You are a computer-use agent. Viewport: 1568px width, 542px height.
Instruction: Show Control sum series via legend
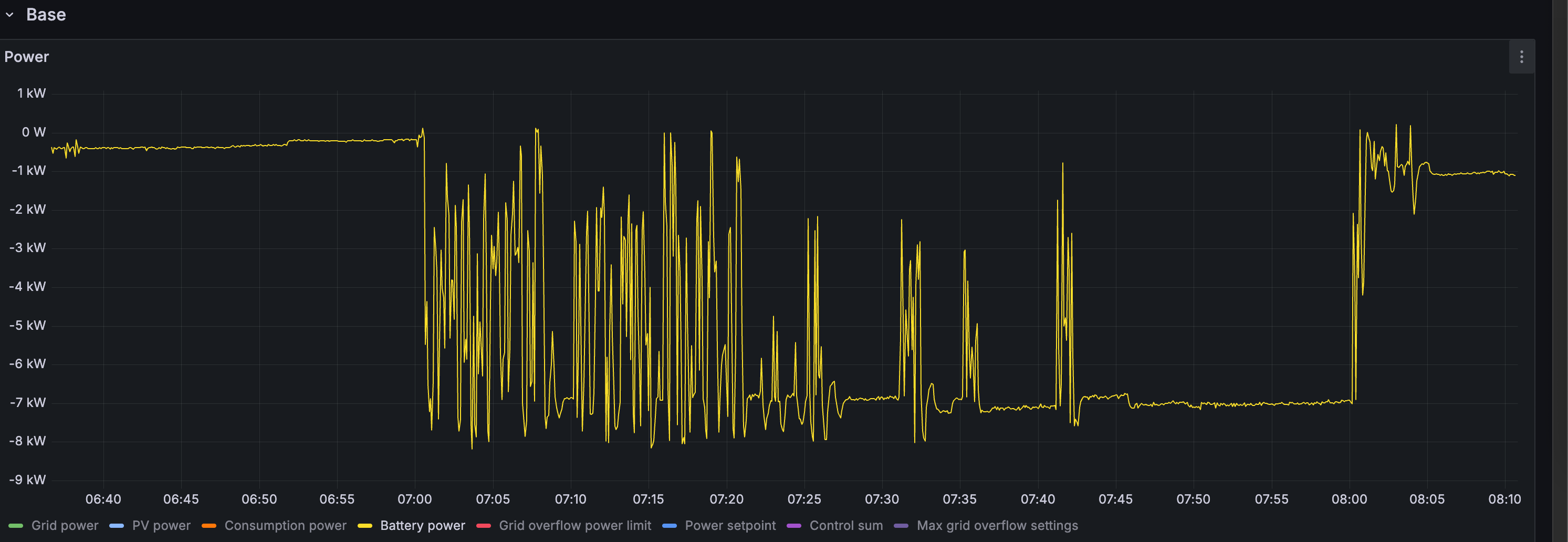(x=845, y=526)
